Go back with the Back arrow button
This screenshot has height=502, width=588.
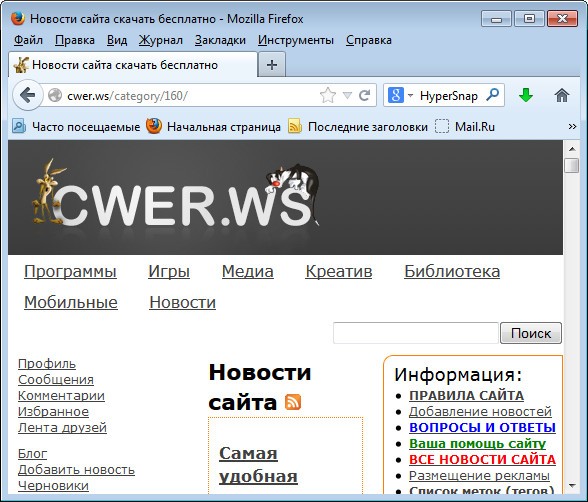pyautogui.click(x=27, y=95)
